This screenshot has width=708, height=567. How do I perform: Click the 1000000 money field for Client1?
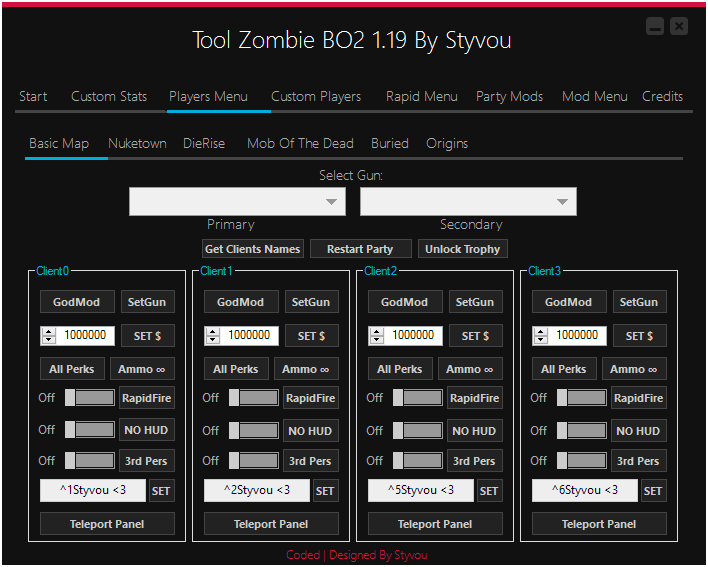point(242,335)
